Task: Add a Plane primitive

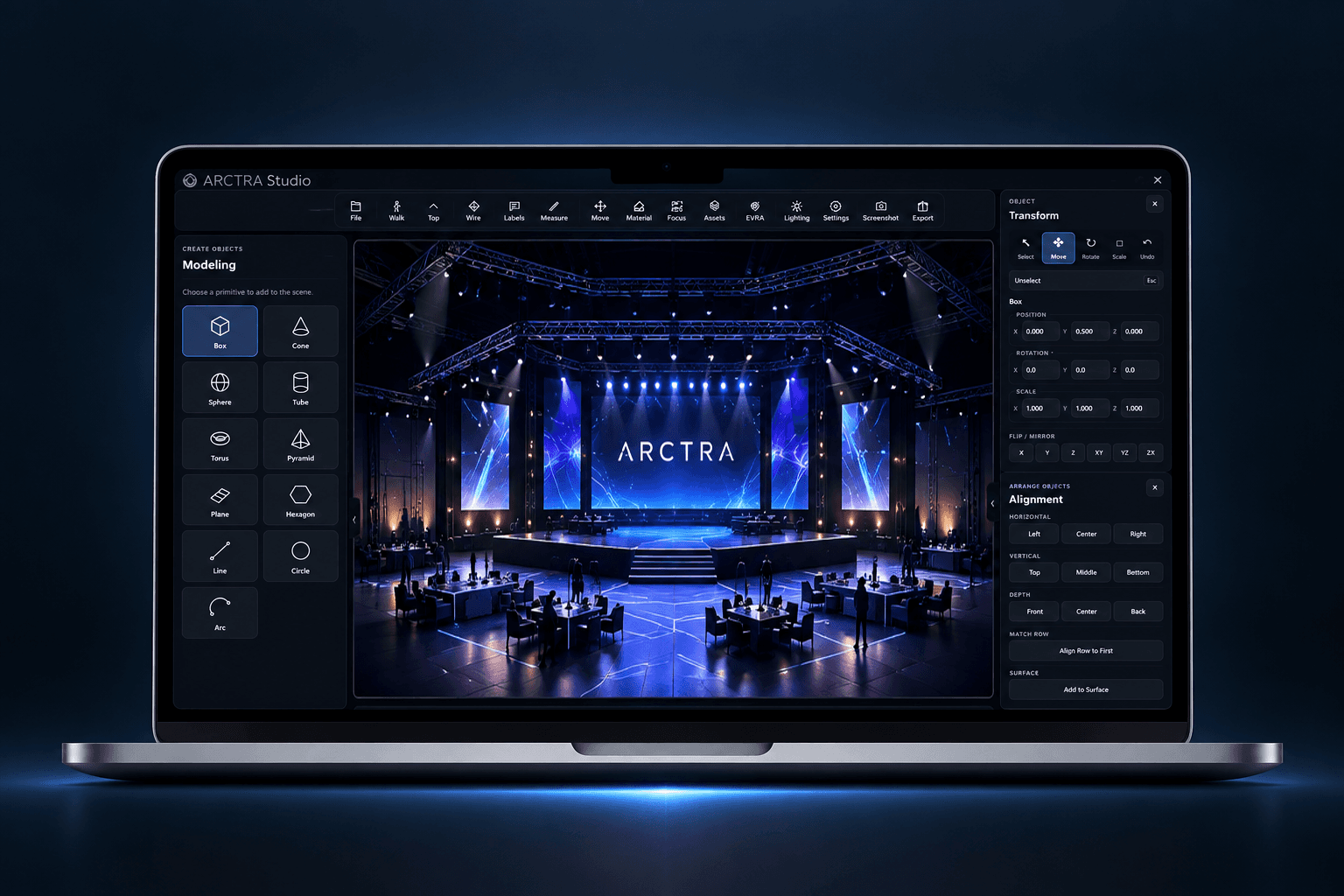Action: pos(220,500)
